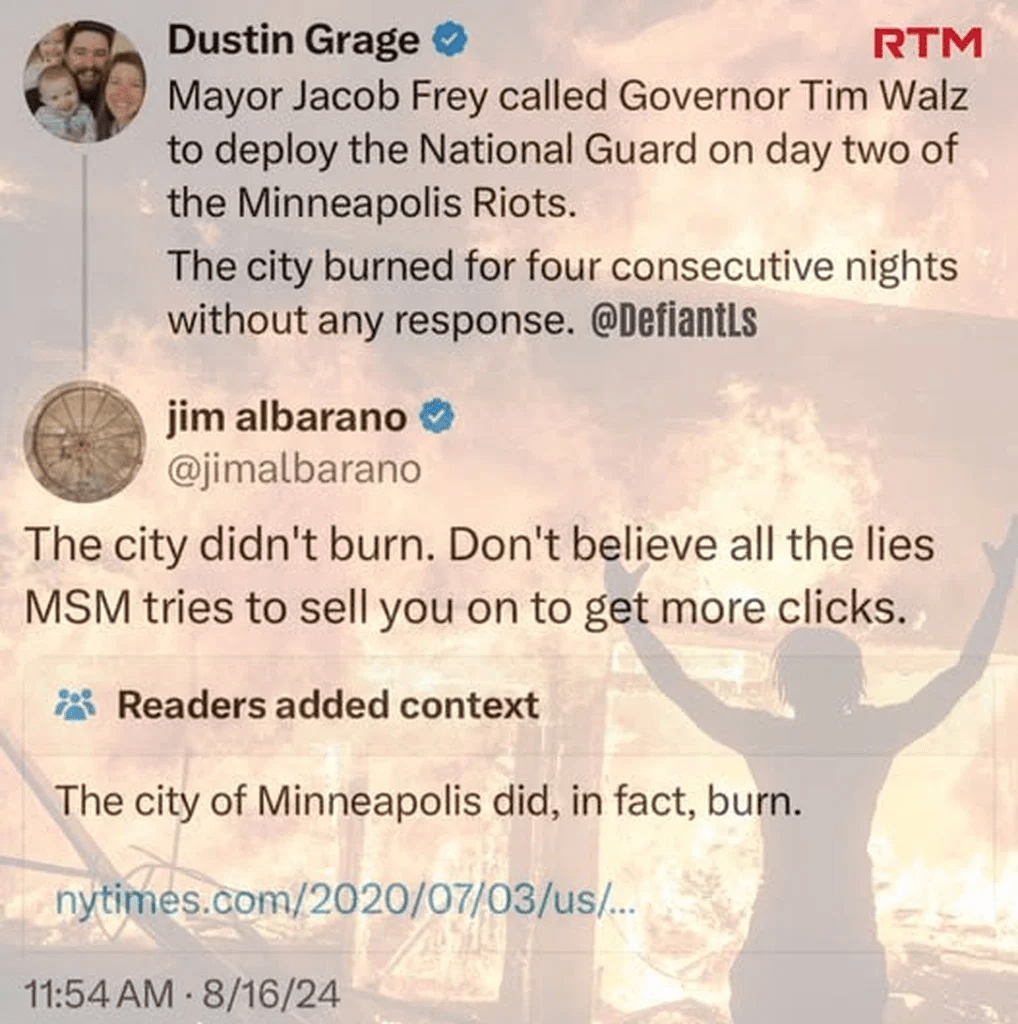
Task: Open the nytimes.com/2020/07/03/us link
Action: point(345,901)
